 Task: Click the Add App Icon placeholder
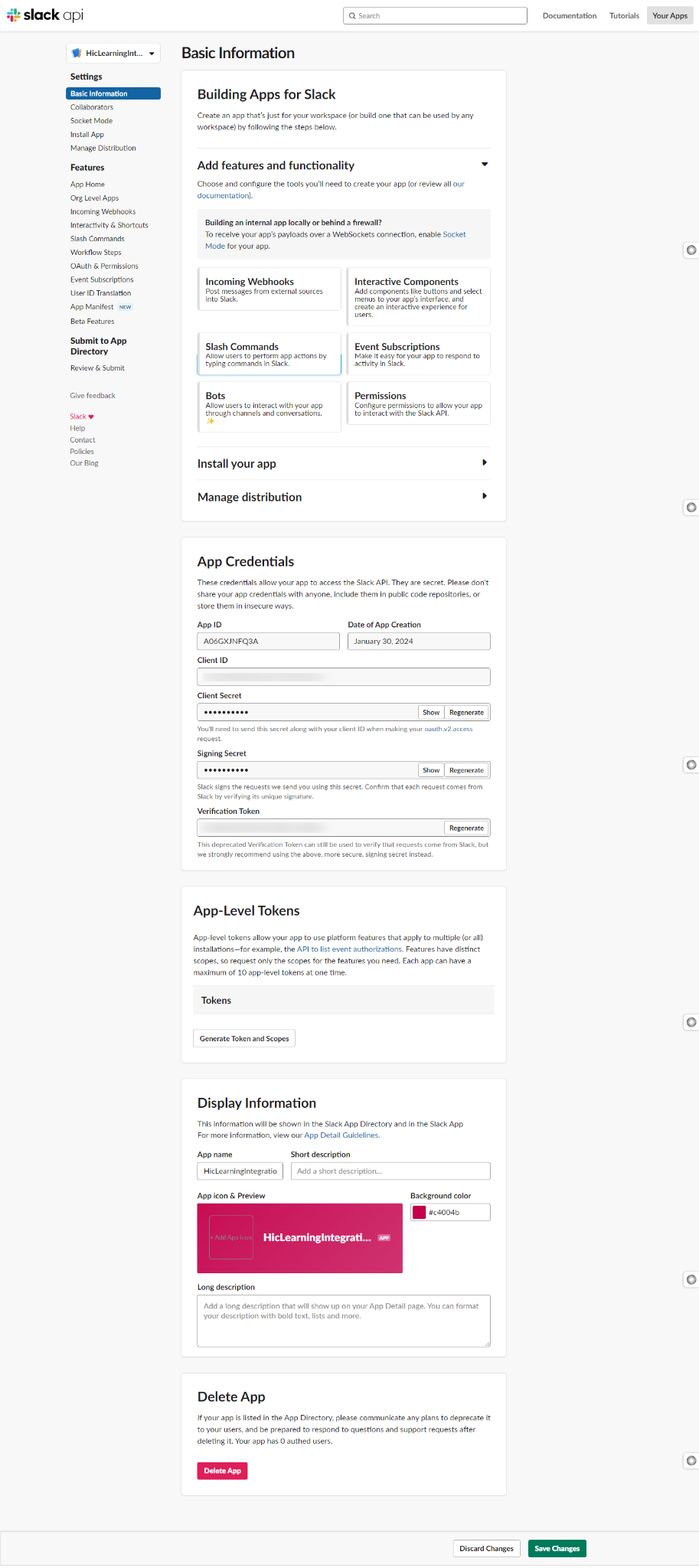pos(231,1237)
